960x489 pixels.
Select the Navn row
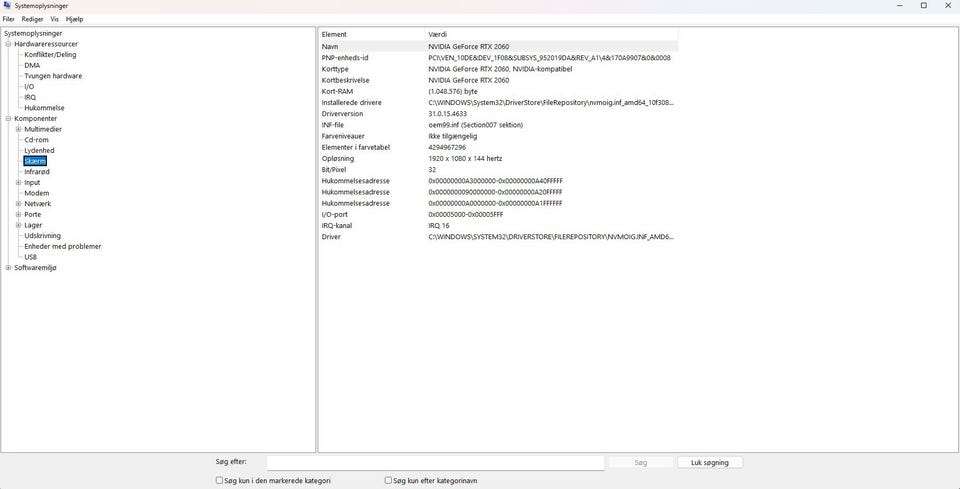(x=498, y=47)
